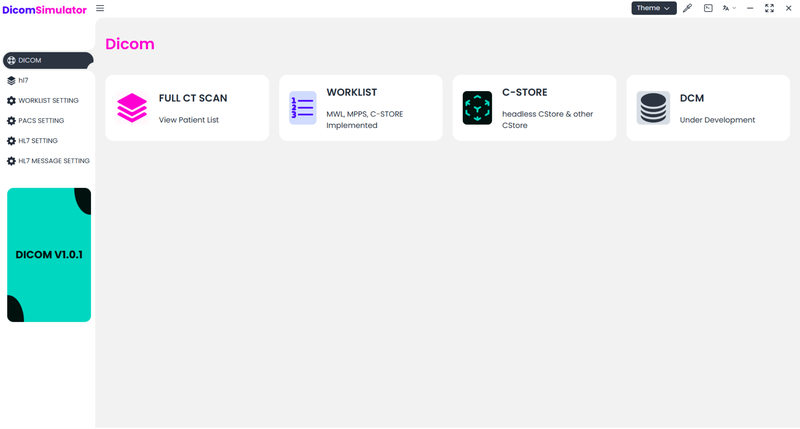Click the C-STORE teal cube icon
This screenshot has height=429, width=800.
click(x=477, y=108)
